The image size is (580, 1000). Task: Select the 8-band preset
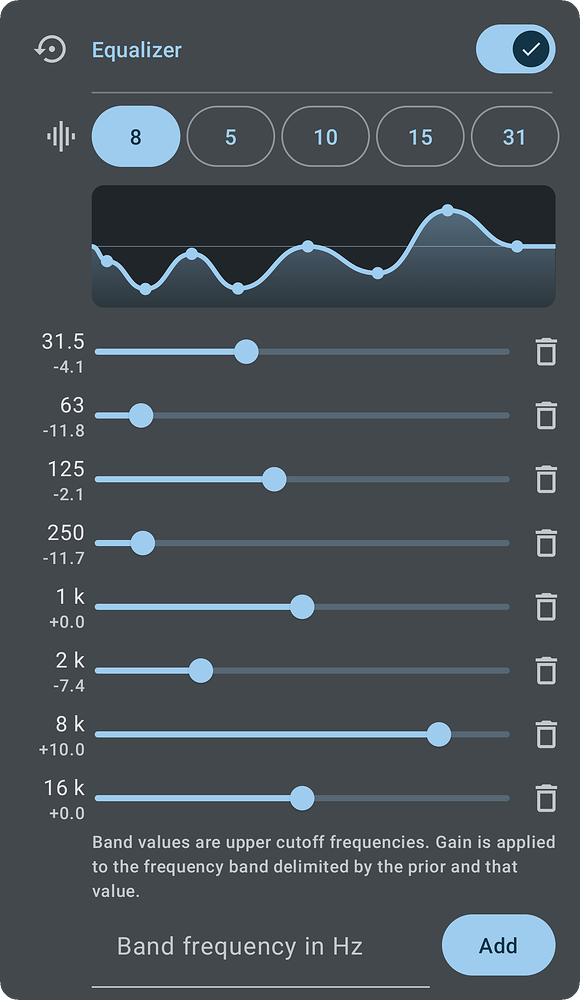point(135,137)
